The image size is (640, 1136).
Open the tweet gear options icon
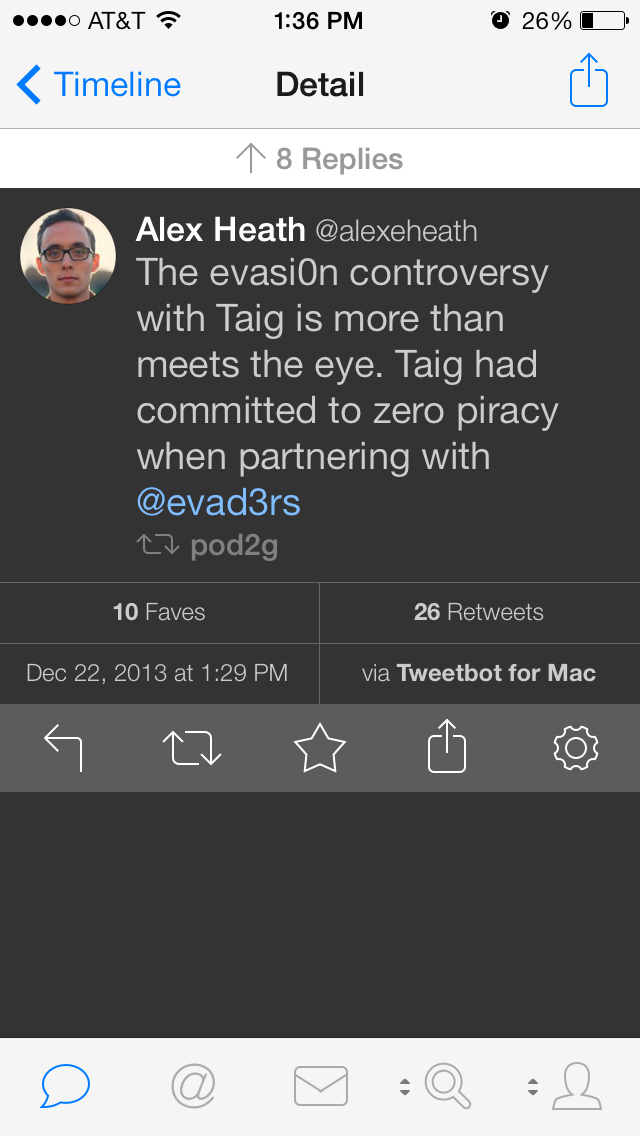pyautogui.click(x=575, y=747)
